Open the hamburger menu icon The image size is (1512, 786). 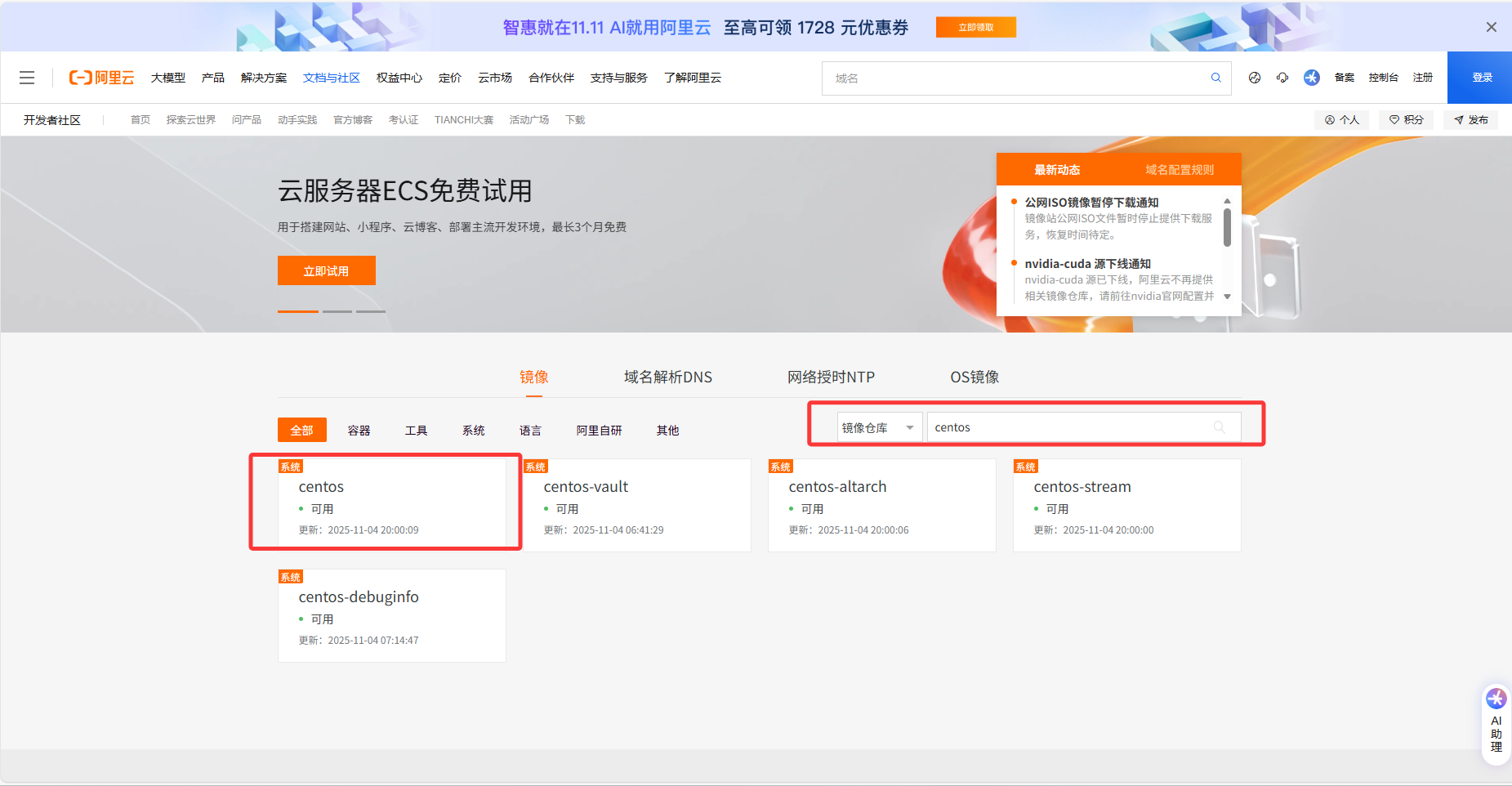tap(27, 78)
